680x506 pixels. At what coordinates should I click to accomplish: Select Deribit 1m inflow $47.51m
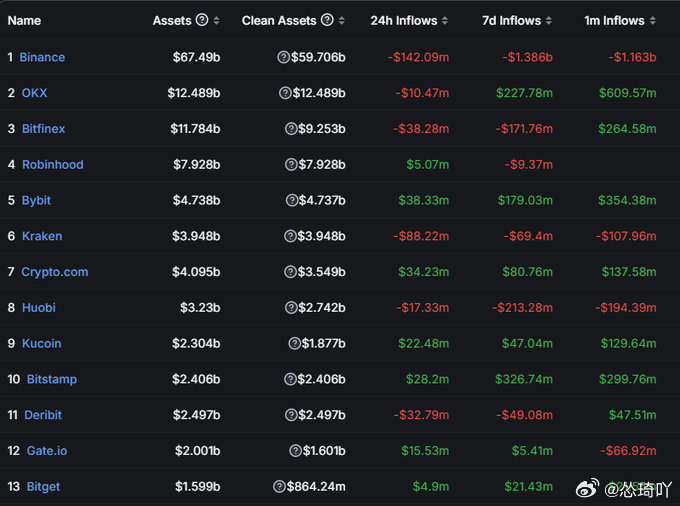[x=632, y=415]
